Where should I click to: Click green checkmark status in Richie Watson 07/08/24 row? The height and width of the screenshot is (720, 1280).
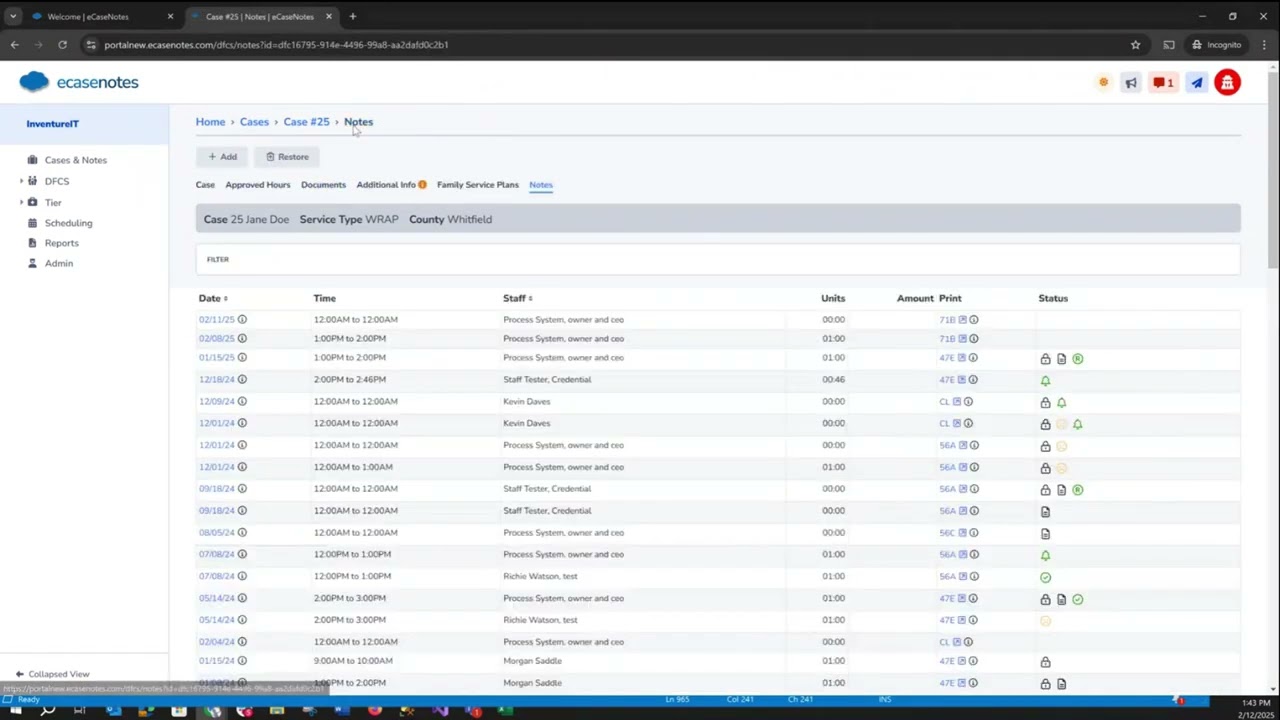[1045, 578]
